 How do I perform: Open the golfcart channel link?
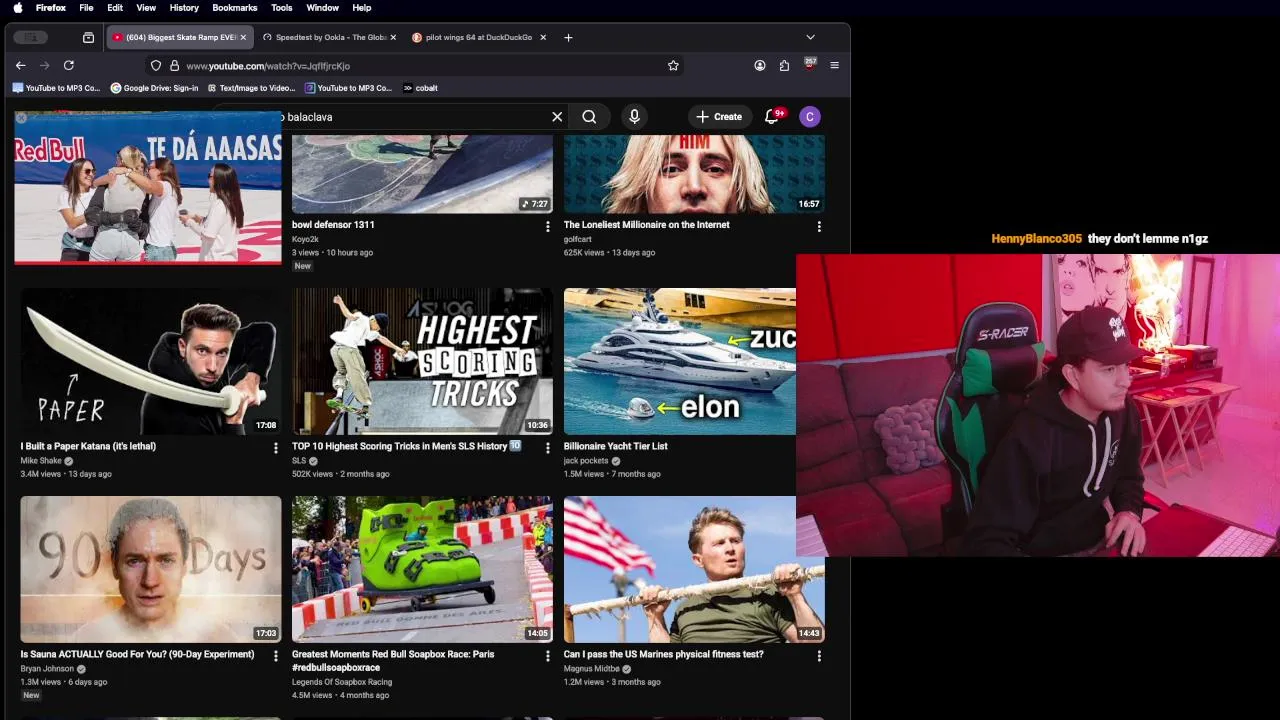click(578, 239)
